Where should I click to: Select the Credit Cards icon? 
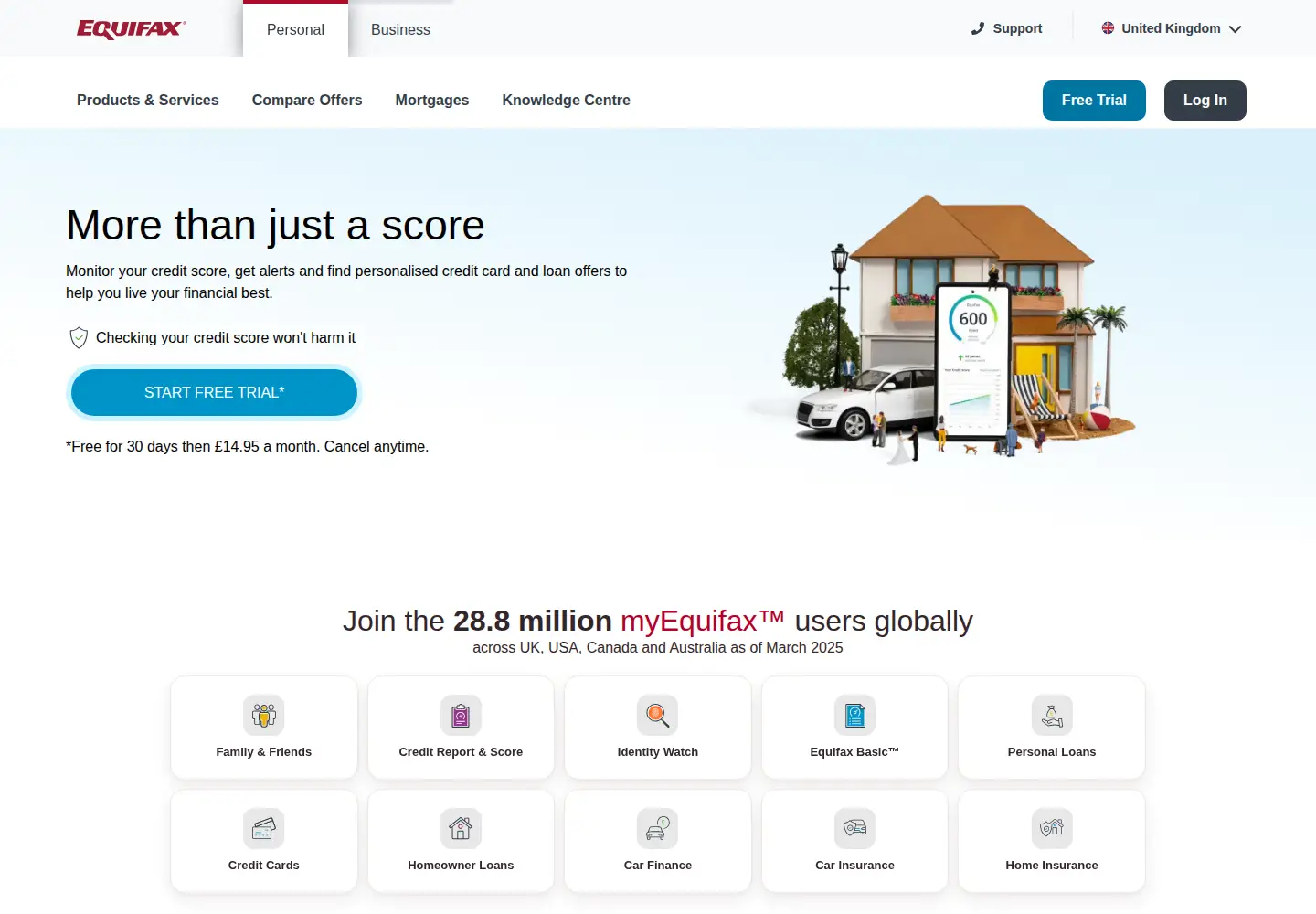264,828
